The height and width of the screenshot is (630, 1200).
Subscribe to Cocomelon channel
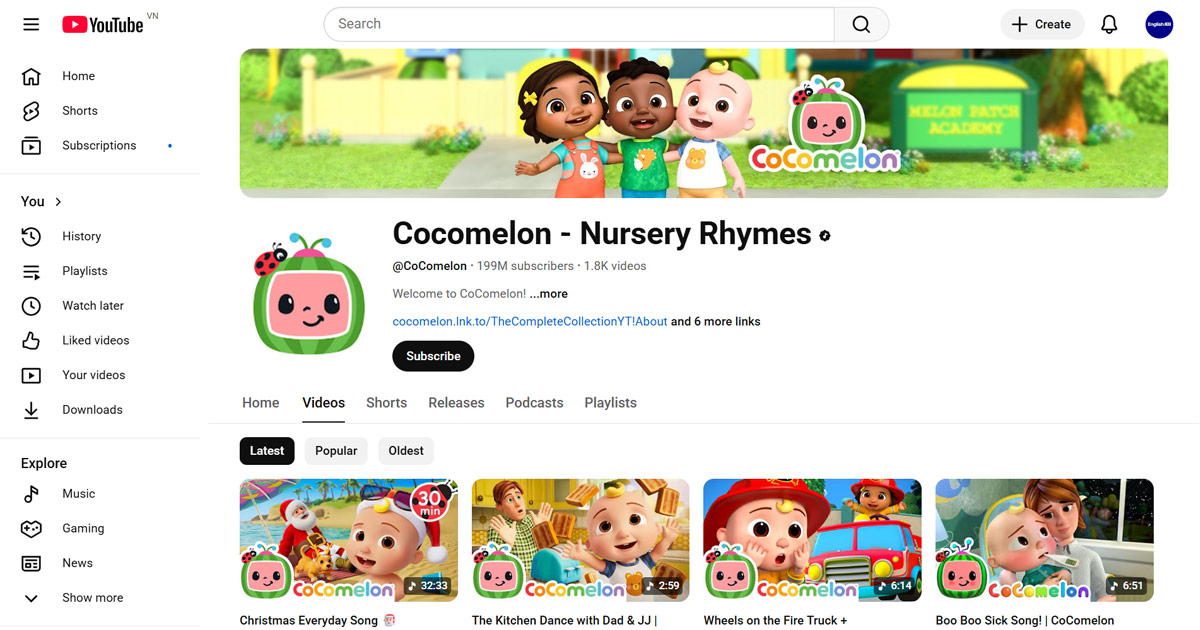tap(433, 356)
